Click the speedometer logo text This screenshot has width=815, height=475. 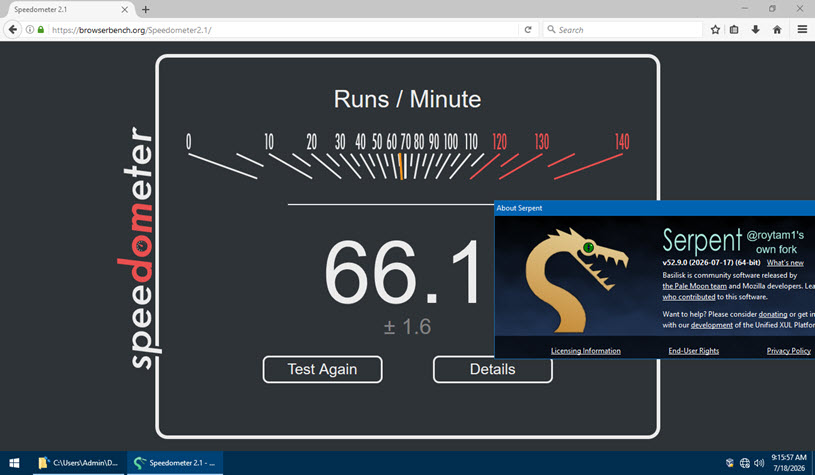click(138, 248)
